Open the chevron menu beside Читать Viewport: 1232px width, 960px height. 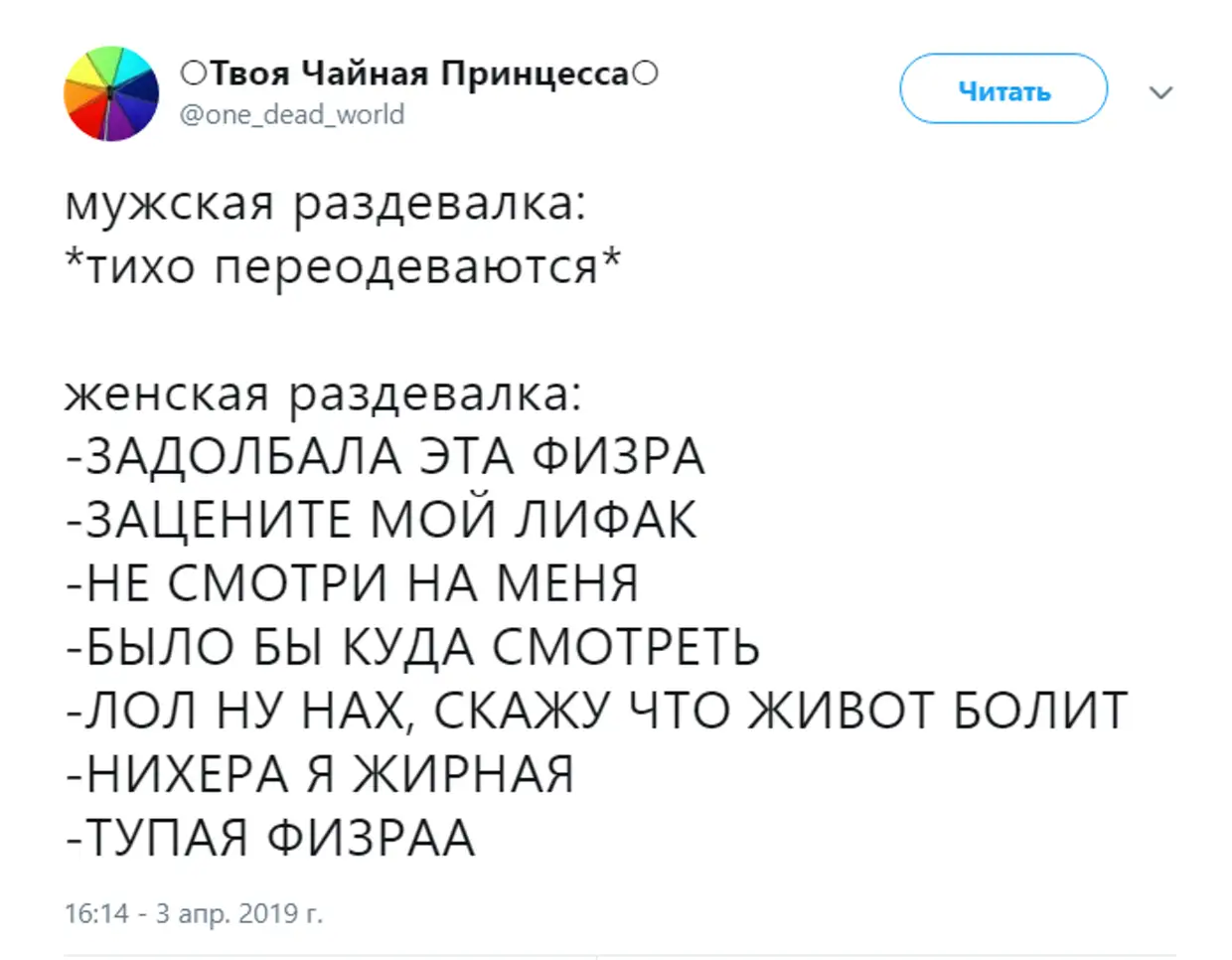[x=1160, y=92]
